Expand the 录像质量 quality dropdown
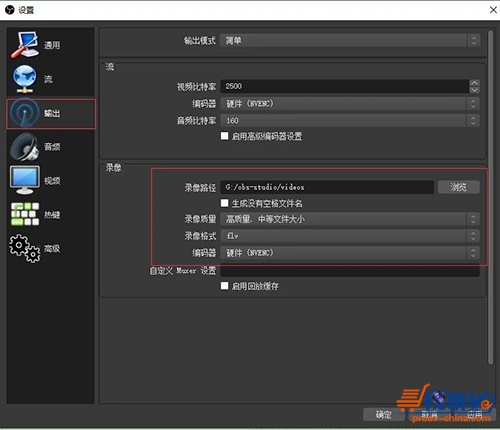Image resolution: width=500 pixels, height=430 pixels. [x=350, y=219]
